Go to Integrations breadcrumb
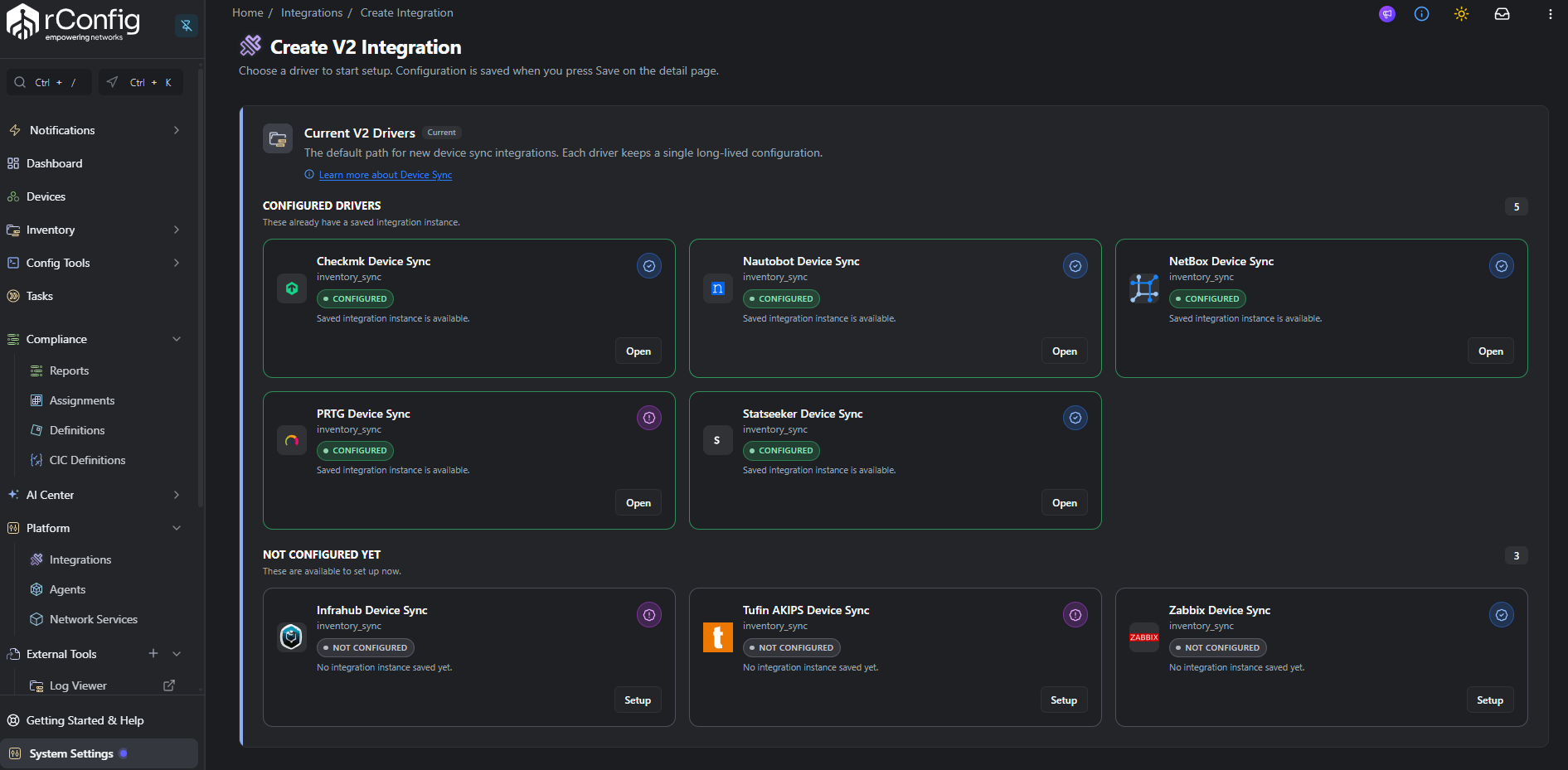Viewport: 1568px width, 770px height. pos(312,12)
